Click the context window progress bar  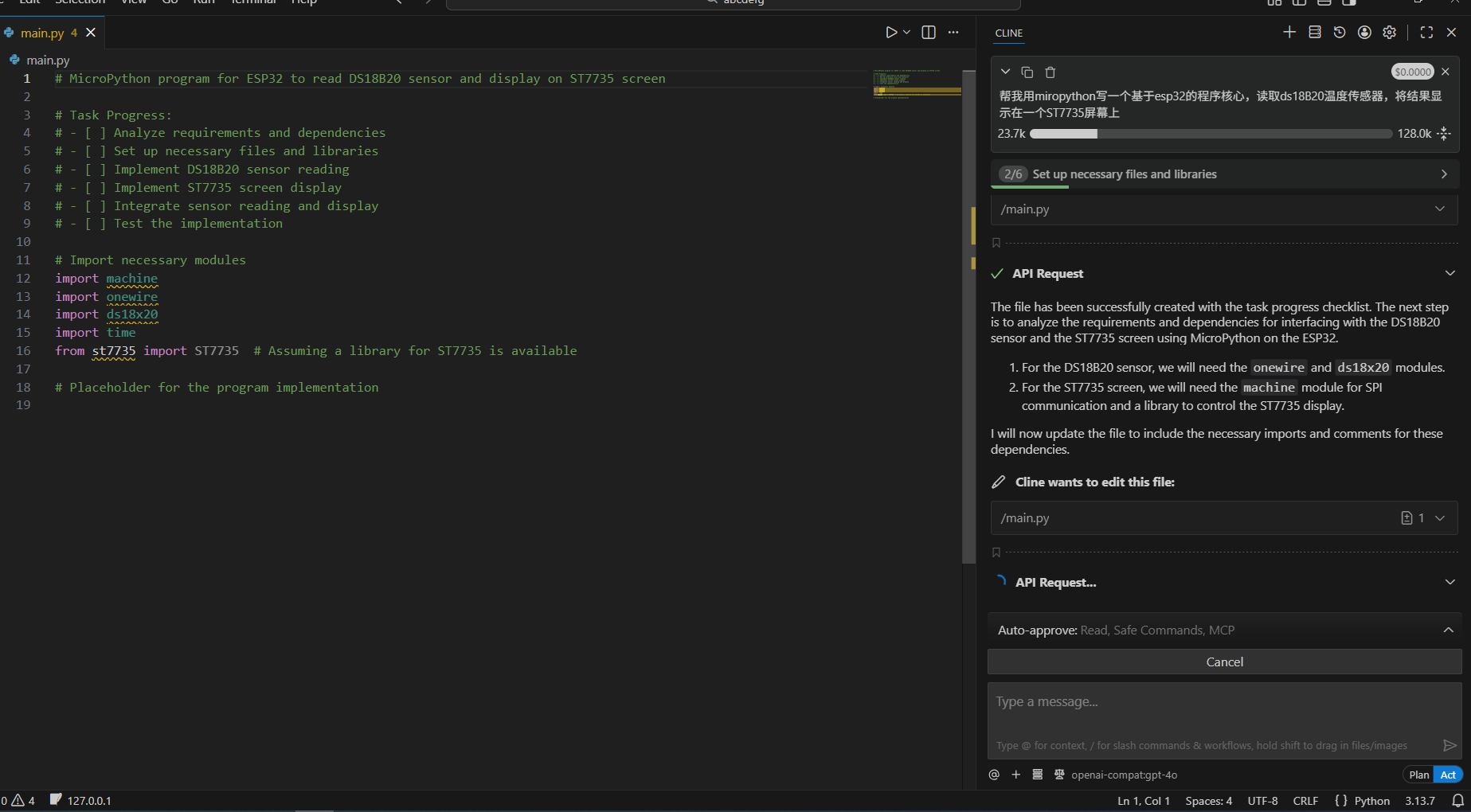tap(1211, 134)
